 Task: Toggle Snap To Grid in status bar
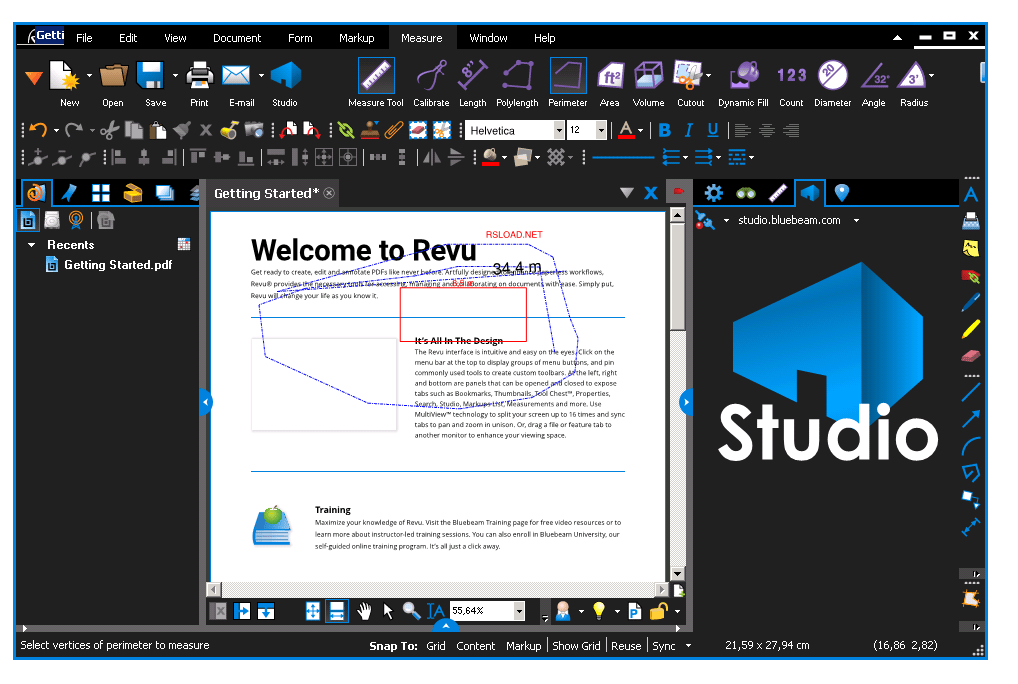436,646
